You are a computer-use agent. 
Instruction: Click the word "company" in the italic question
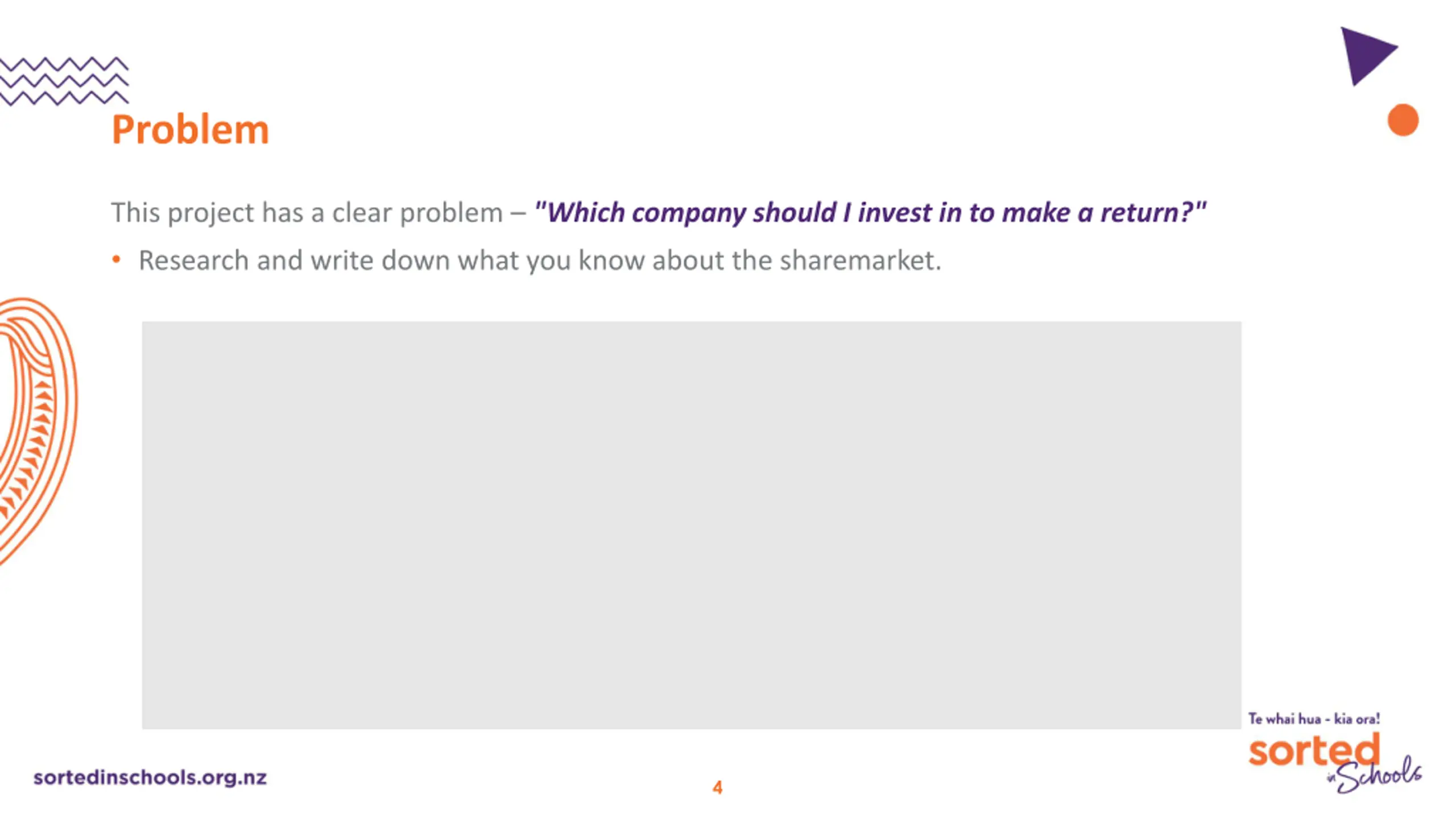click(x=688, y=214)
